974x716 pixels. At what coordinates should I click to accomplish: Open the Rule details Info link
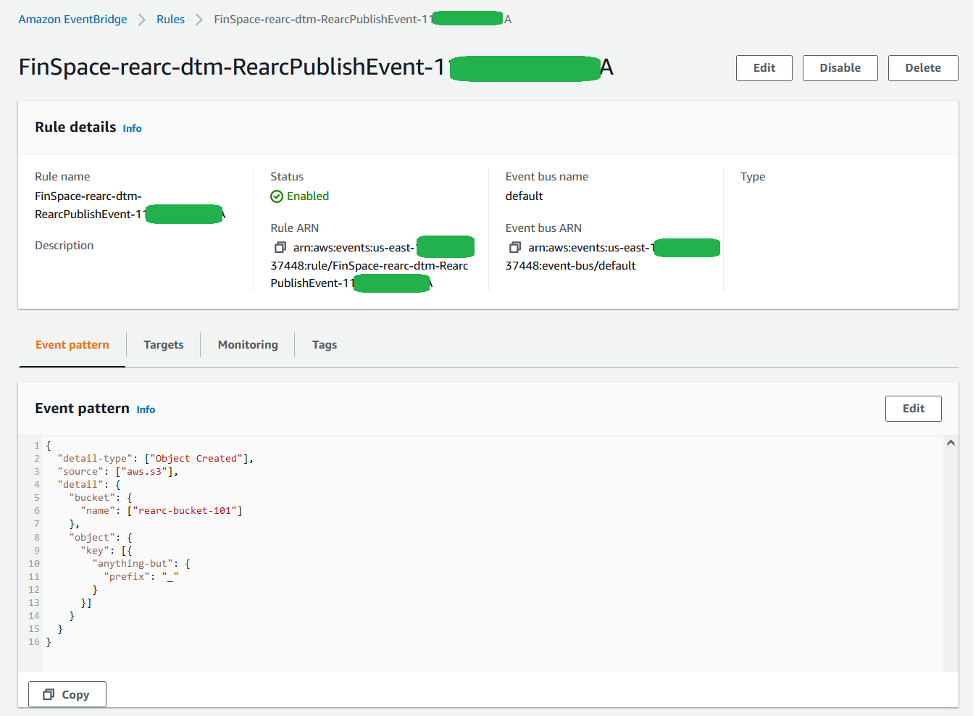click(132, 128)
